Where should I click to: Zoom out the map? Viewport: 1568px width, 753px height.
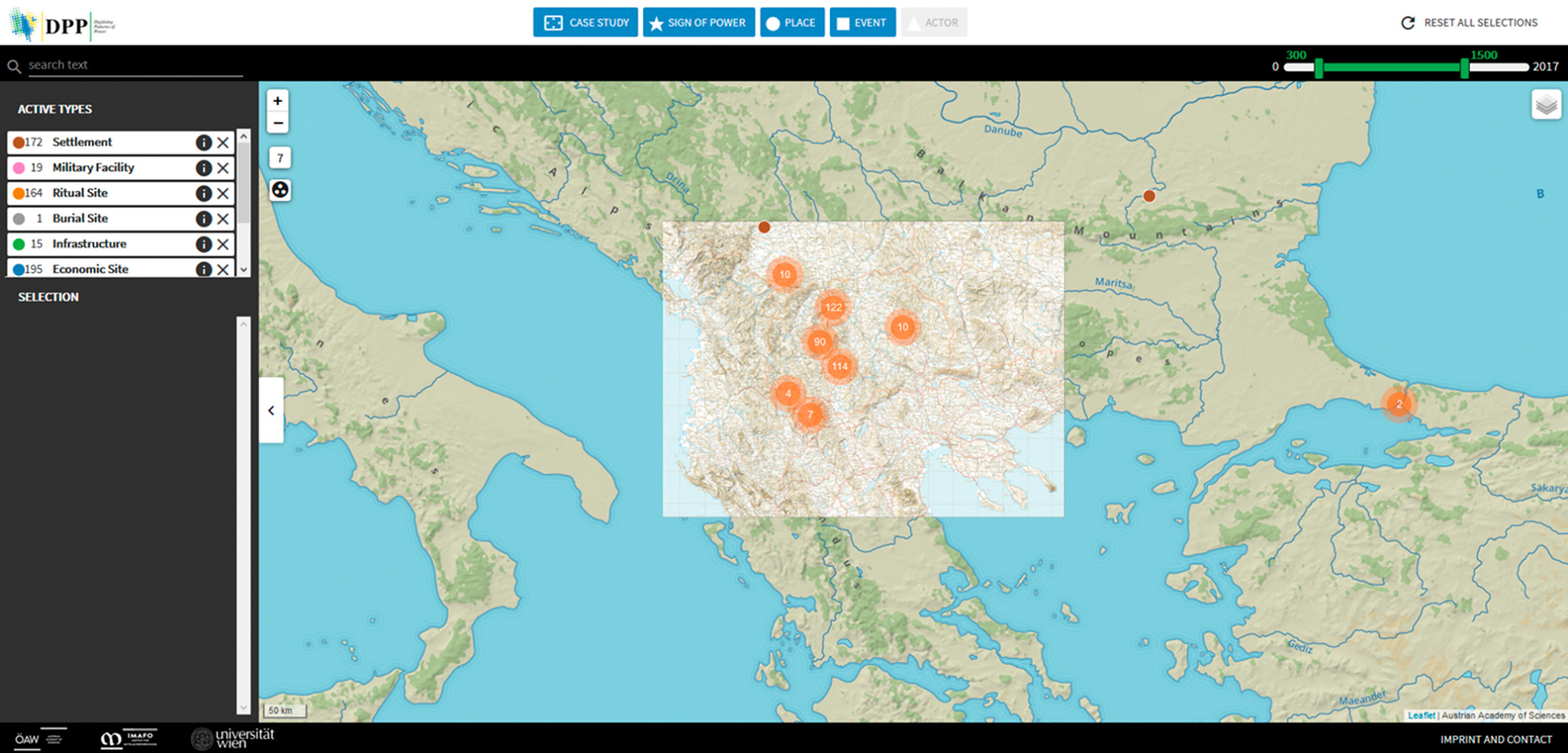pos(278,123)
